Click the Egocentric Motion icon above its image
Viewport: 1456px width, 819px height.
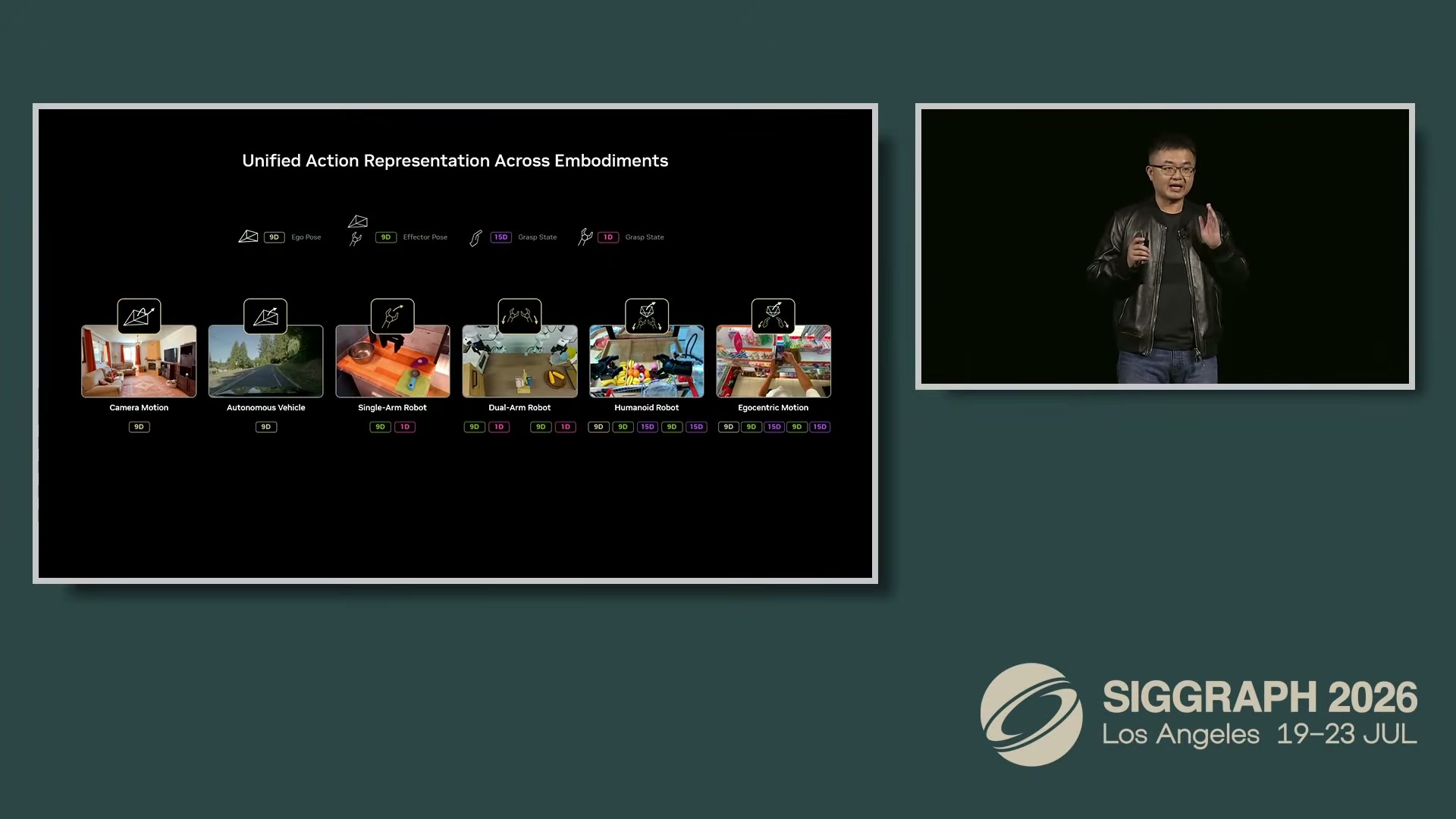(773, 316)
